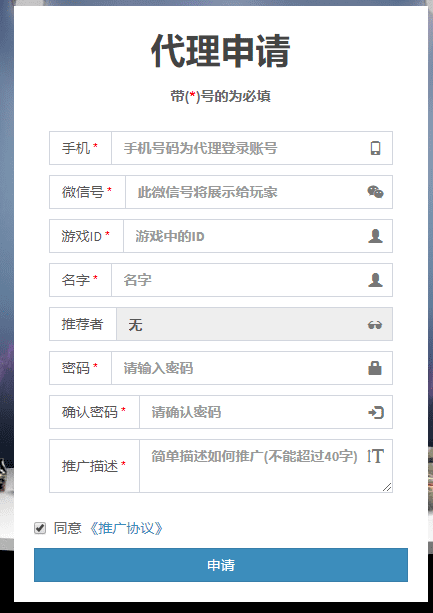The height and width of the screenshot is (613, 433).
Task: Click the person icon in 名字 field
Action: (376, 280)
